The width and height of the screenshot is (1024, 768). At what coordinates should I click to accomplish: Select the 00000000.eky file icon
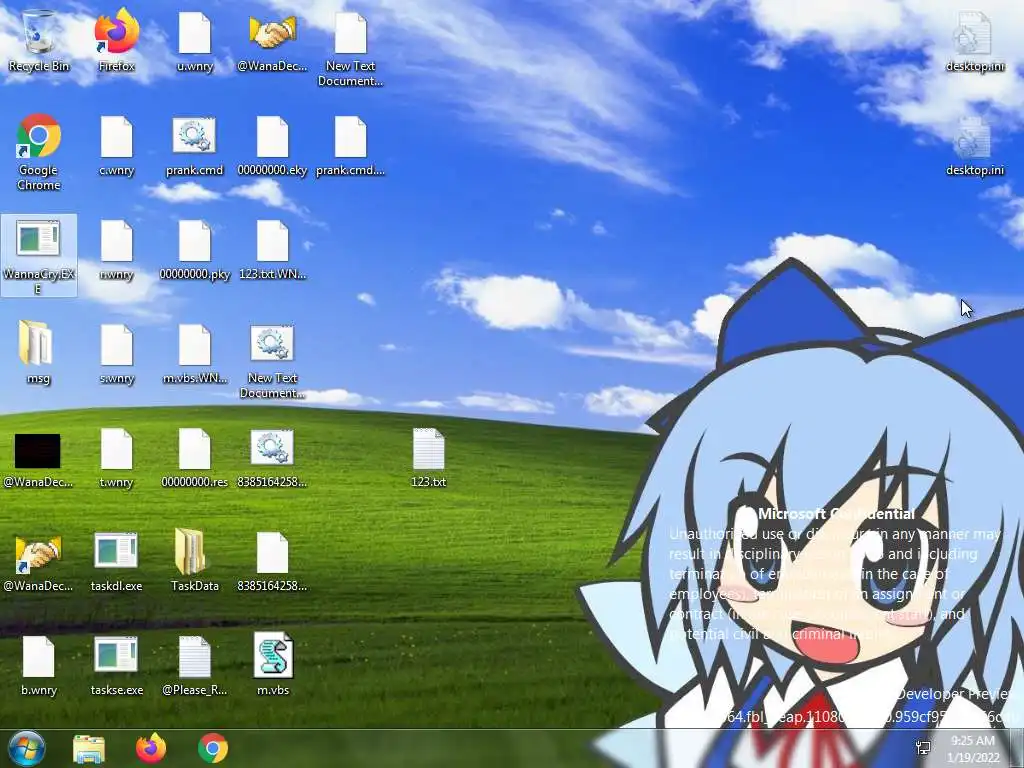(x=272, y=146)
